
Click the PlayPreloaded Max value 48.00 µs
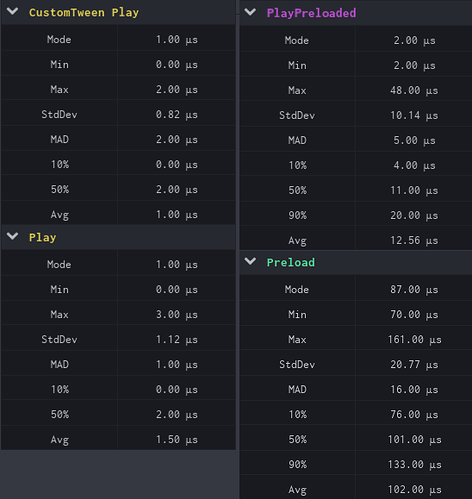[x=414, y=90]
